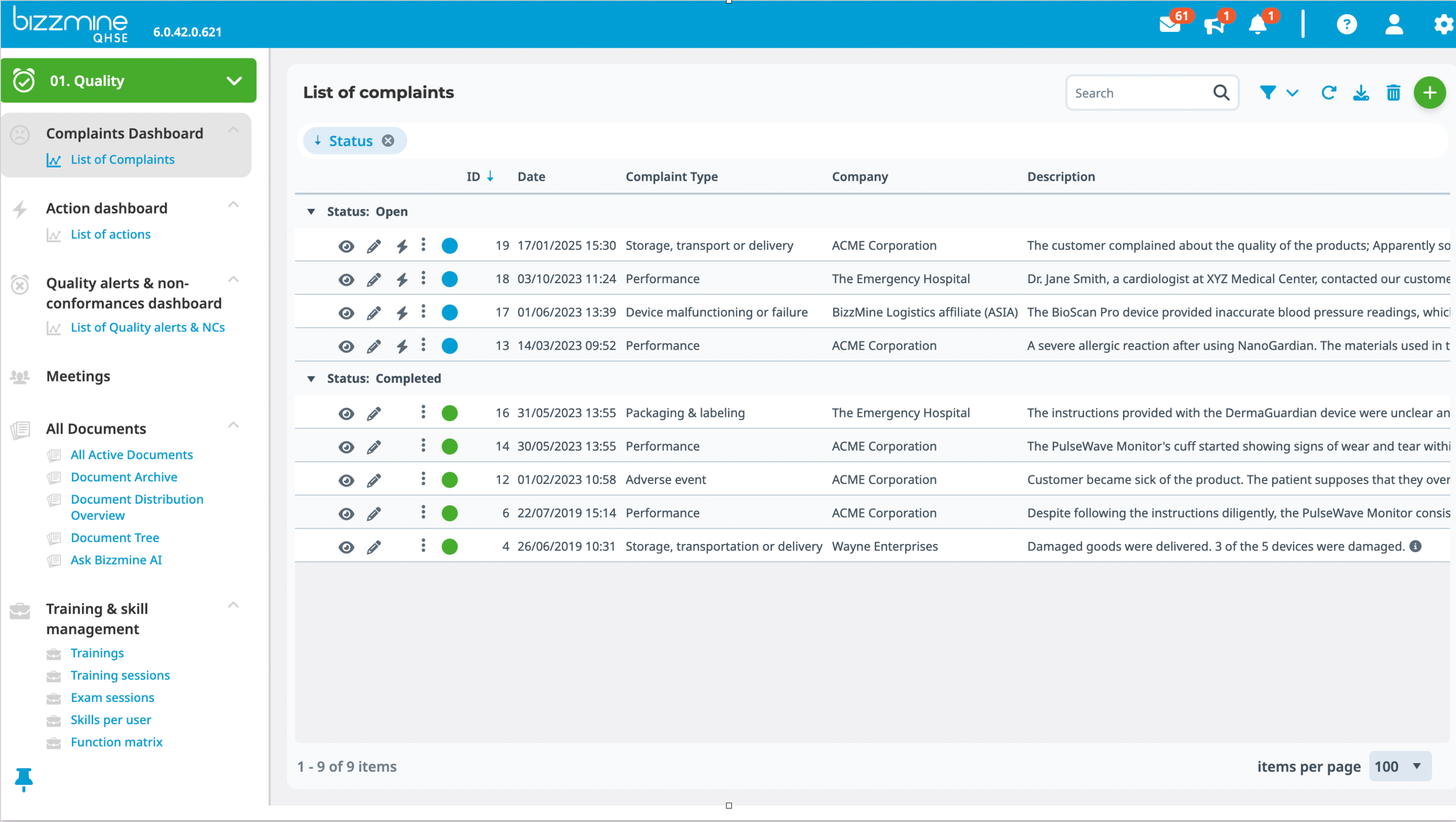This screenshot has height=822, width=1456.
Task: Pin the sidebar using the pin icon
Action: pos(24,779)
